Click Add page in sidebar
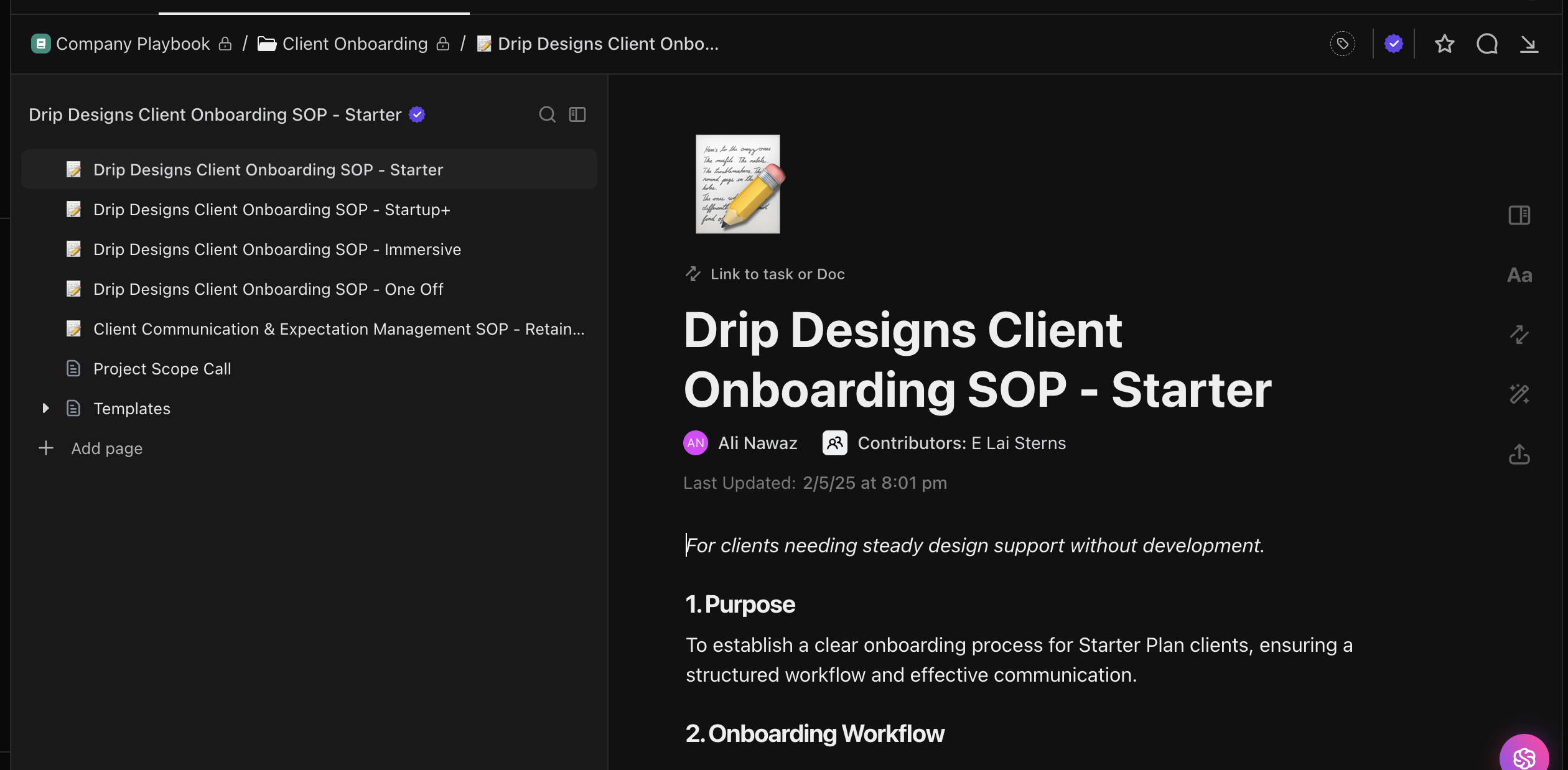The image size is (1568, 770). (106, 448)
